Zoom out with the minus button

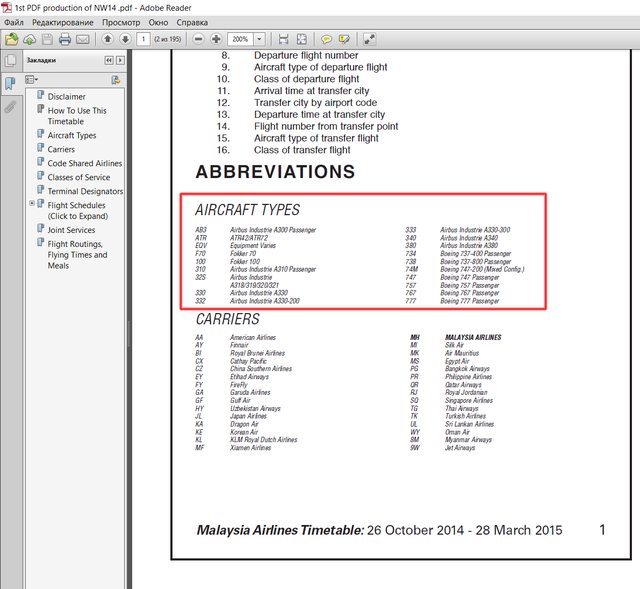point(198,39)
